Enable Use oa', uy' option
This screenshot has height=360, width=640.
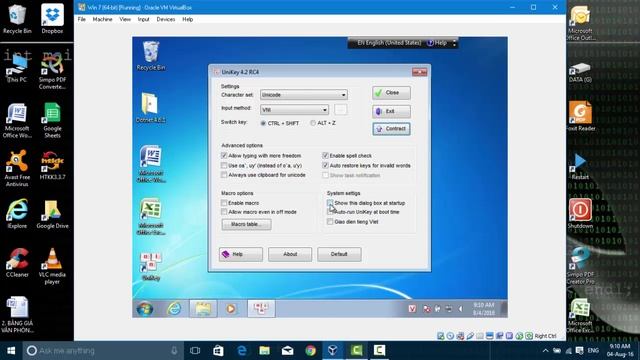coord(224,165)
